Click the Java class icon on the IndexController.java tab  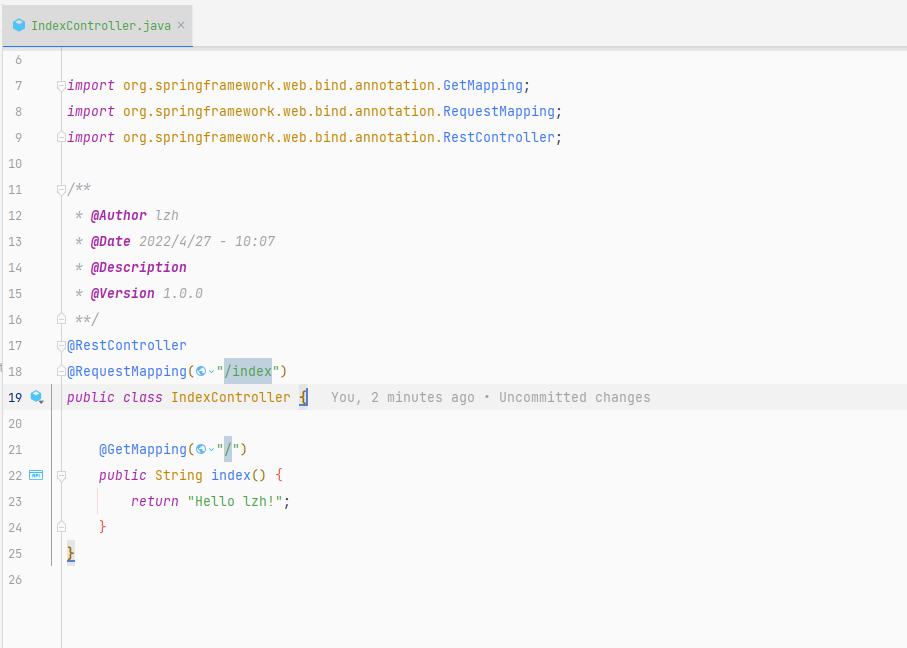pyautogui.click(x=19, y=25)
